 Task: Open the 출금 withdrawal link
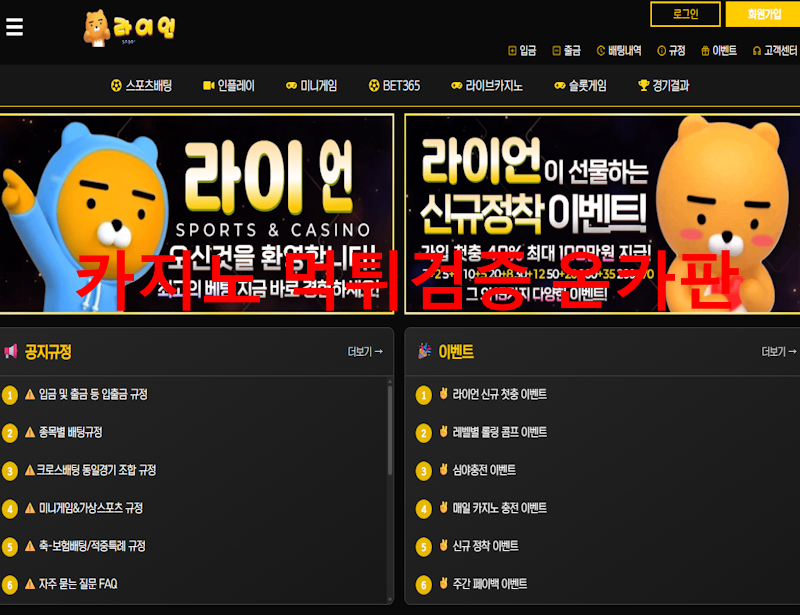(x=566, y=51)
